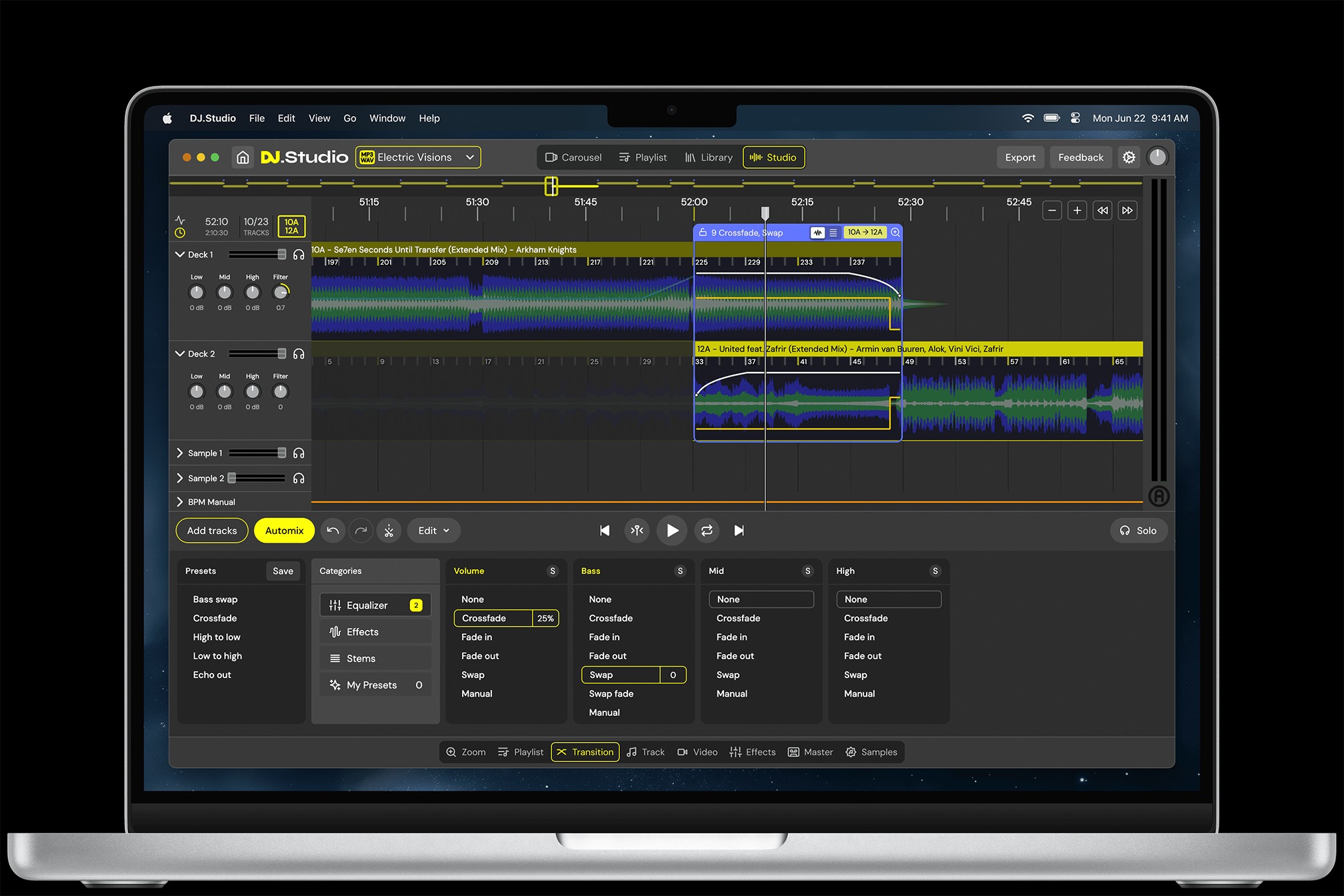Toggle Solo mode on the right

[1139, 530]
